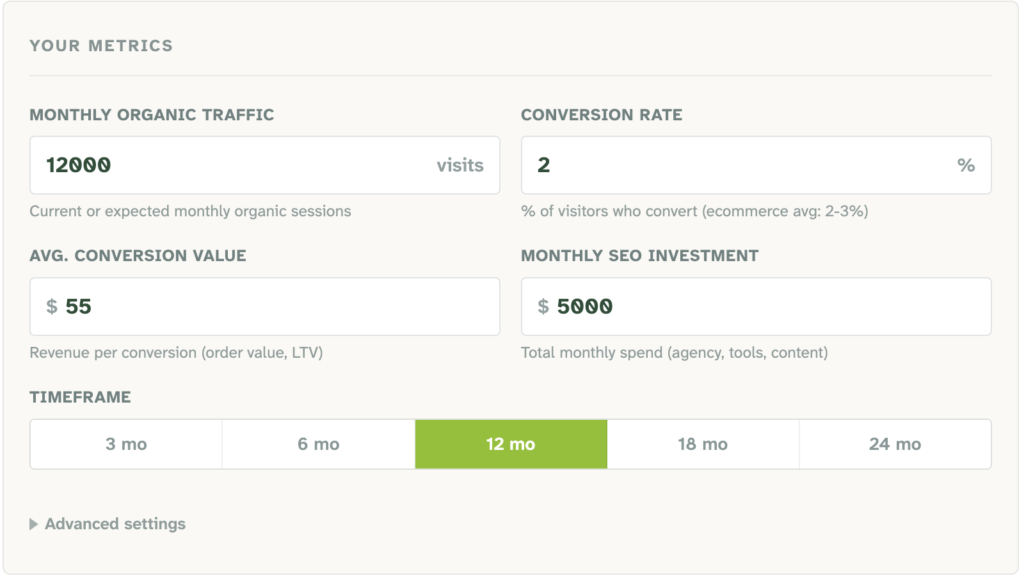Click the highlighted 12 mo timeframe button
The width and height of the screenshot is (1024, 576).
[510, 444]
